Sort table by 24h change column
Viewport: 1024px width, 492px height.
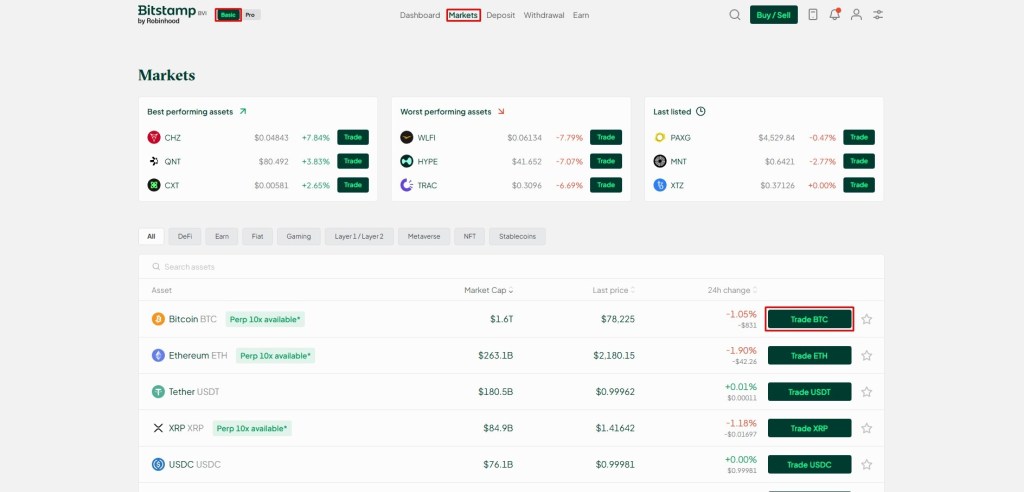coord(732,290)
